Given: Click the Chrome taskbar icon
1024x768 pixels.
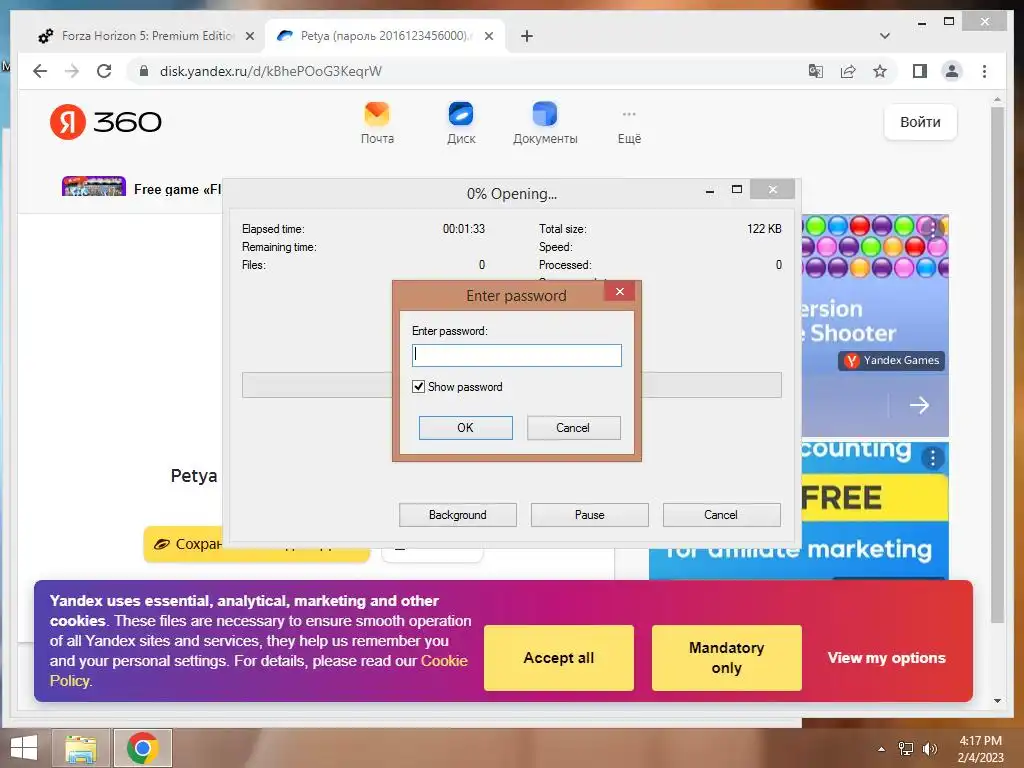Looking at the screenshot, I should pos(142,748).
